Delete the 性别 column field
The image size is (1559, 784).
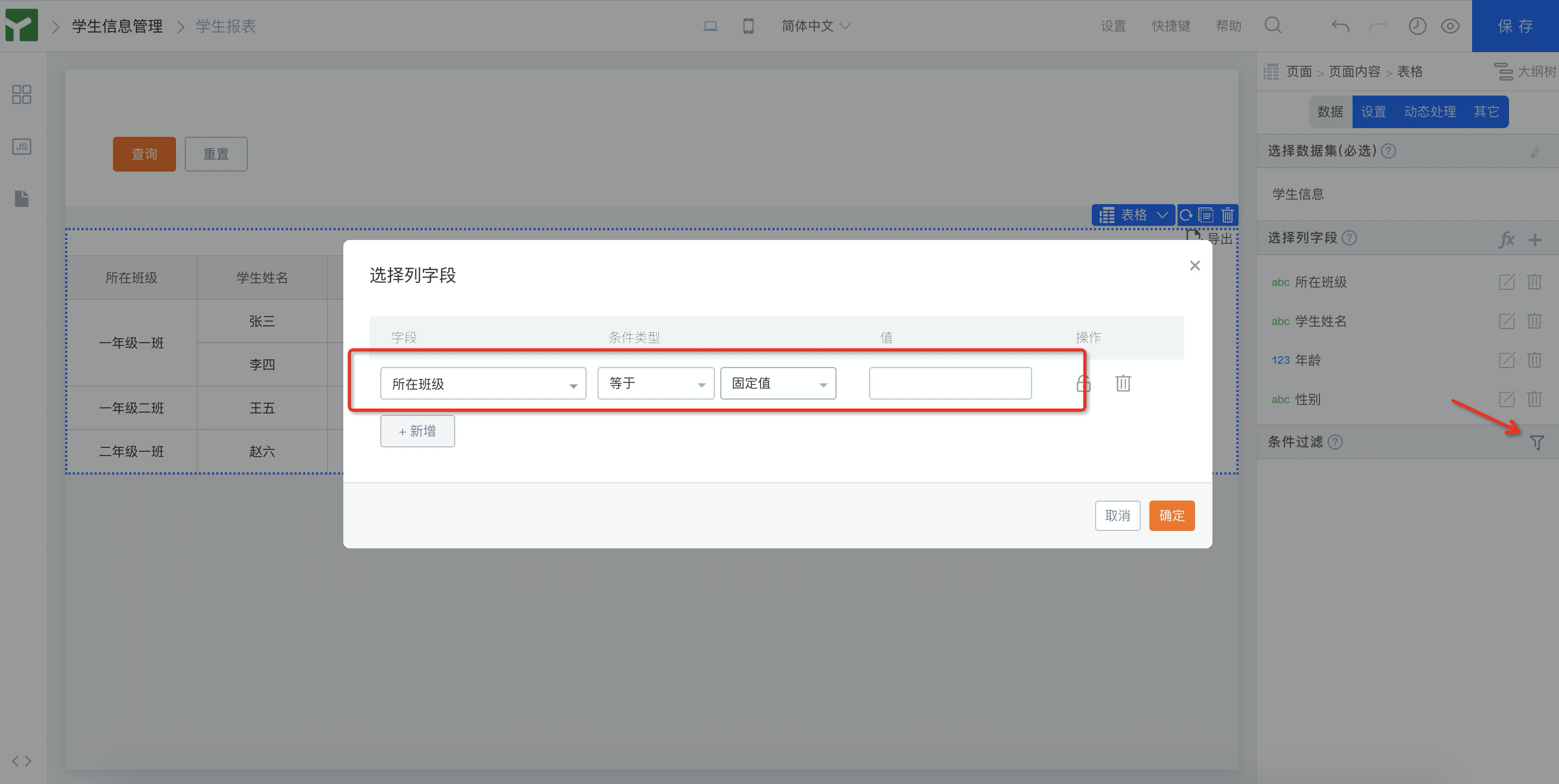coord(1534,399)
